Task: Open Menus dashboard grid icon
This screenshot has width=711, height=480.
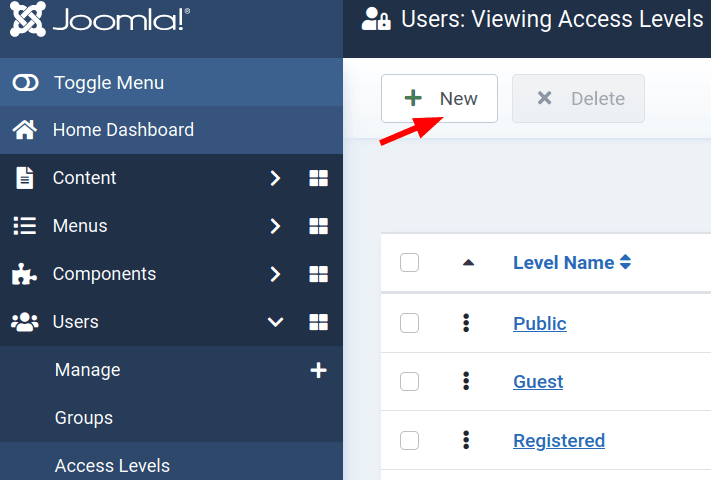Action: (x=318, y=226)
